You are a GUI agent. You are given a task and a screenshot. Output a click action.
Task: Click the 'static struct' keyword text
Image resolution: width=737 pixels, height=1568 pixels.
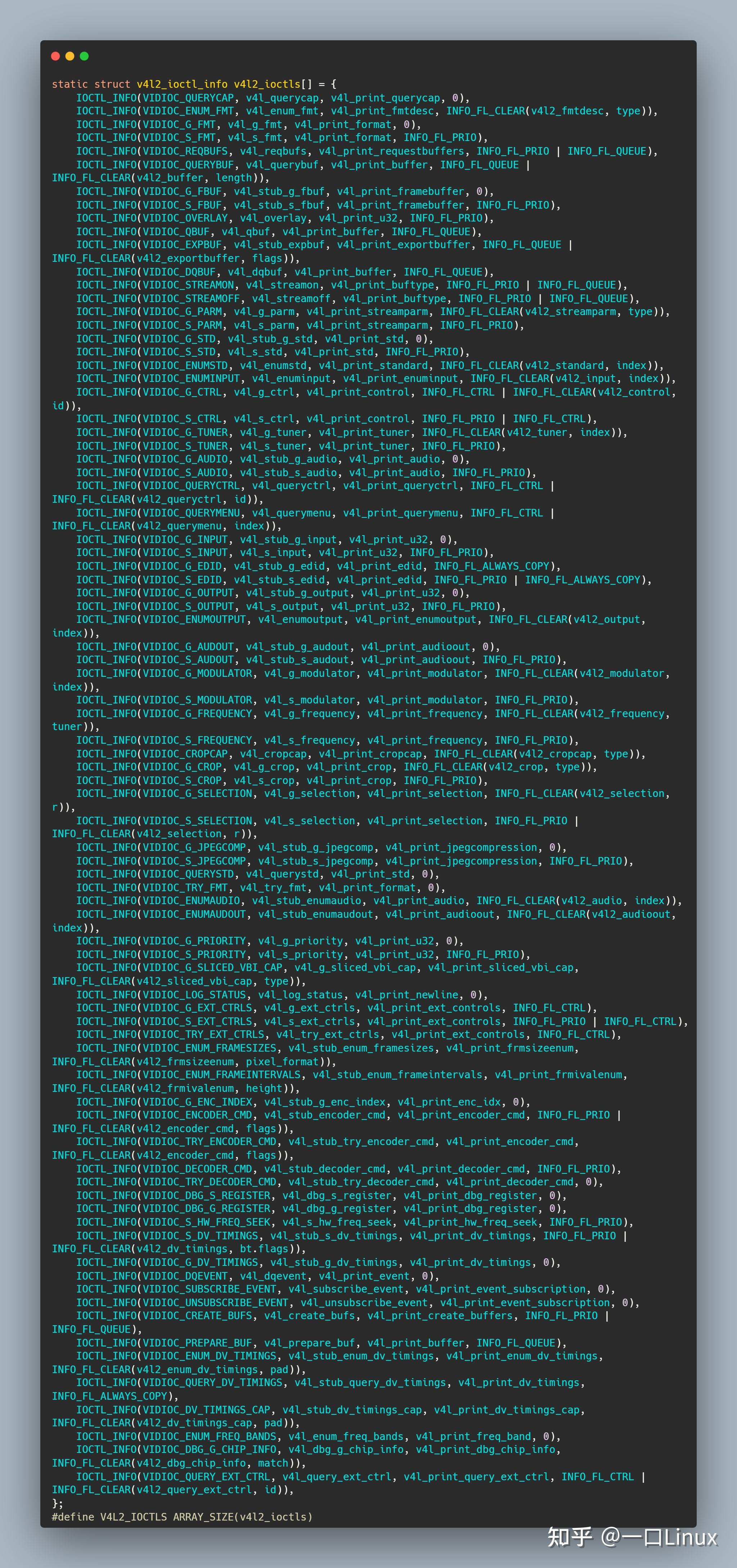coord(91,84)
